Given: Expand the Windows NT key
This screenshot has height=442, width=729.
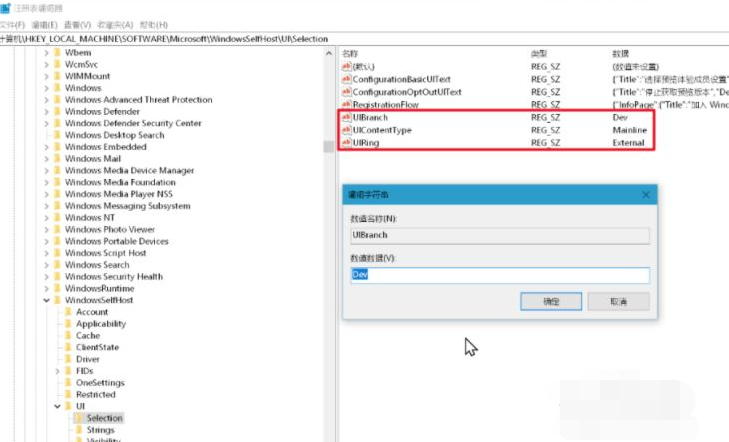Looking at the screenshot, I should point(46,217).
